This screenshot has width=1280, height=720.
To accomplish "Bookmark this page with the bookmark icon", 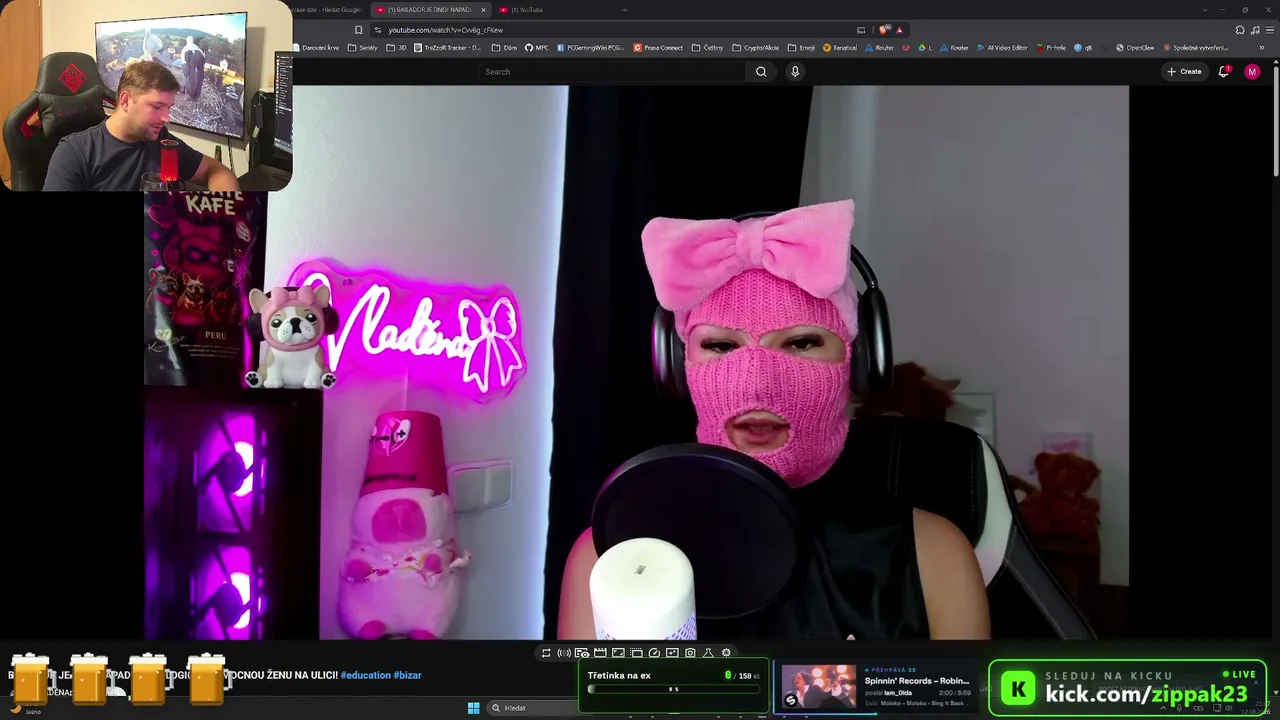I will click(x=358, y=30).
